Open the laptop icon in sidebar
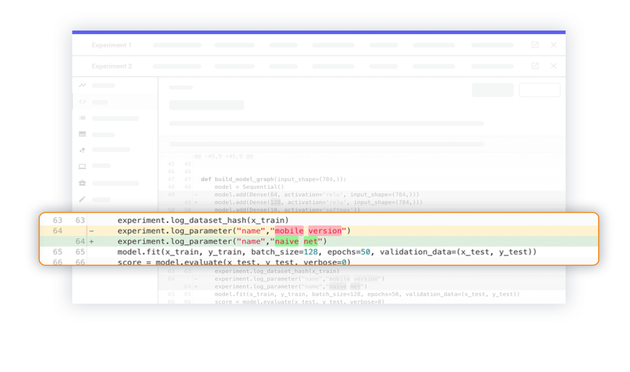 point(82,166)
